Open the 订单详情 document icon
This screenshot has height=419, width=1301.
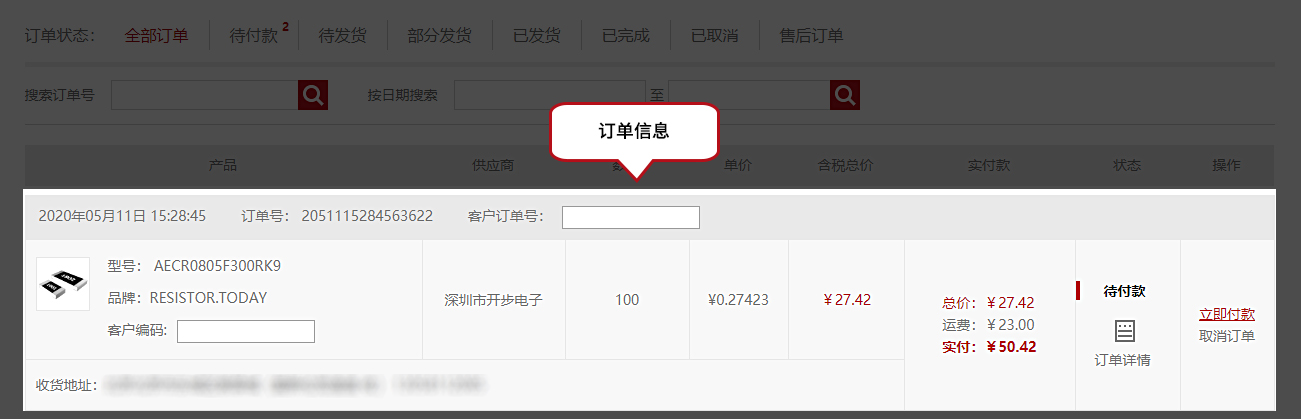click(x=1125, y=331)
